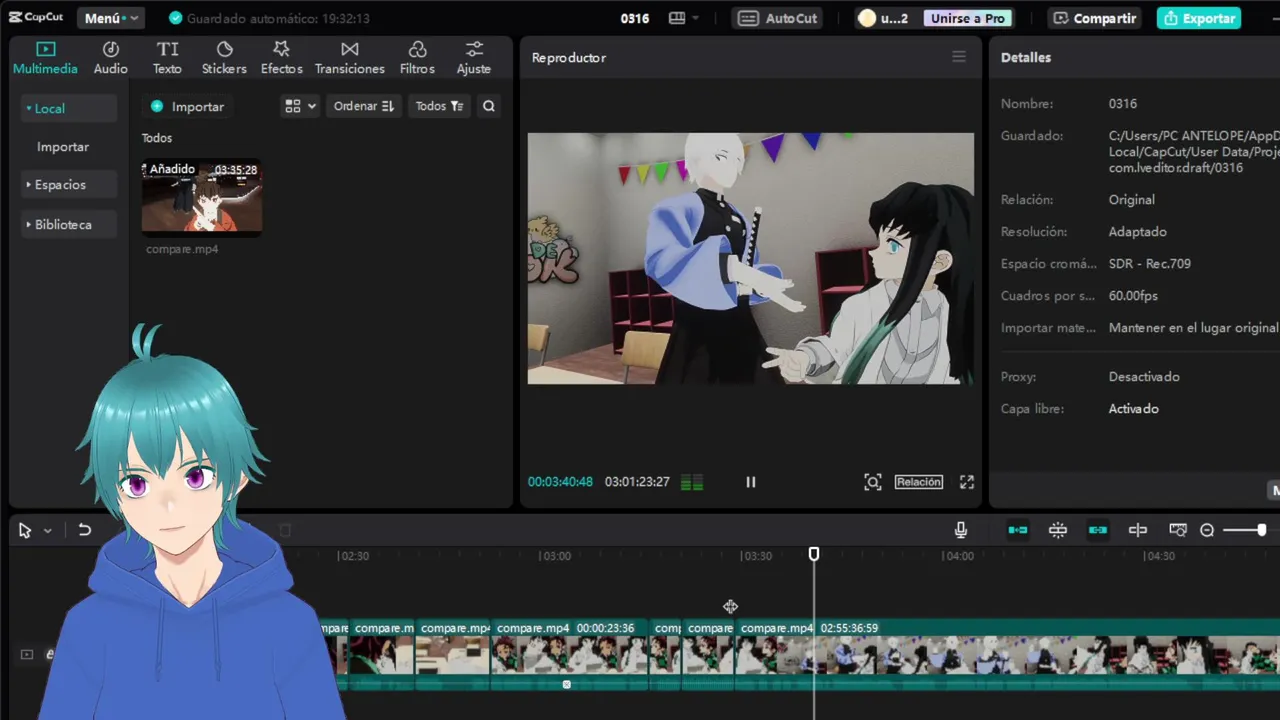Click the zoom-to-fit preview icon

pyautogui.click(x=873, y=482)
